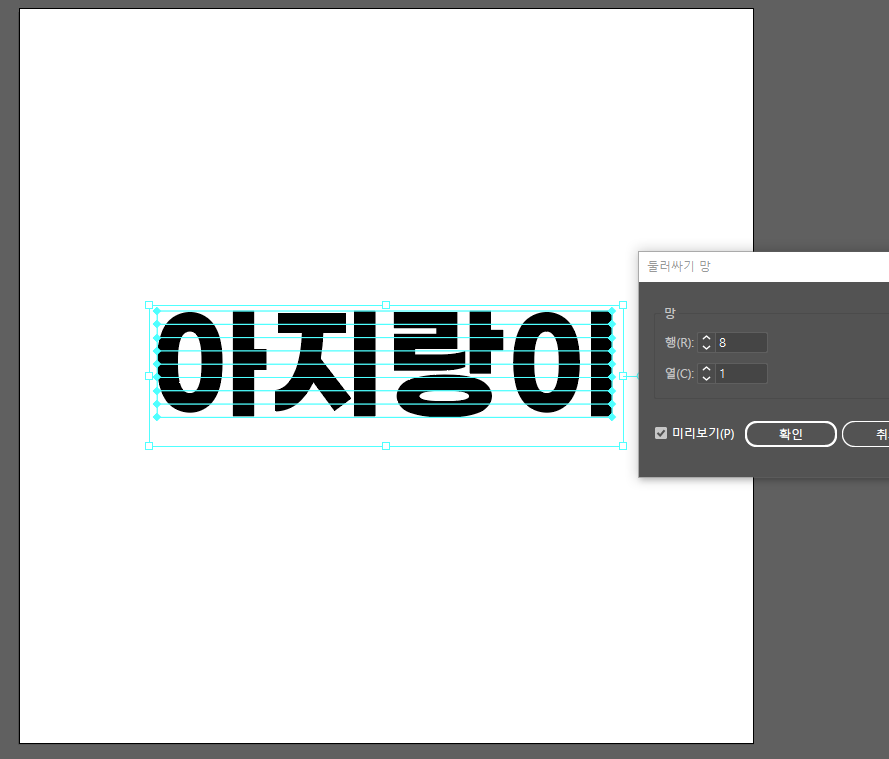The height and width of the screenshot is (759, 889).
Task: Click the 아지랑이 text object on canvas
Action: click(x=385, y=364)
